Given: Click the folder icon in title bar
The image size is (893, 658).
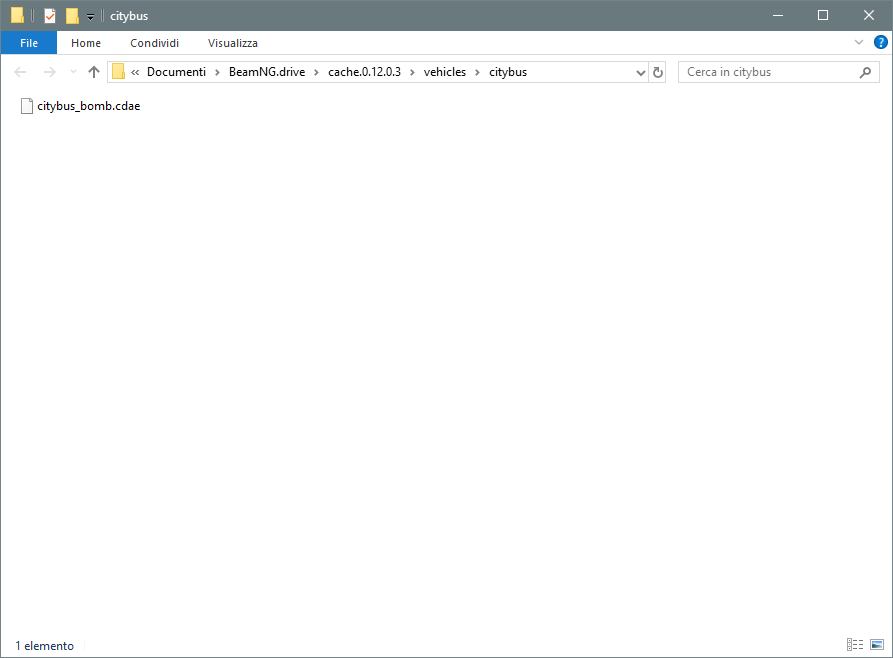Looking at the screenshot, I should [17, 15].
